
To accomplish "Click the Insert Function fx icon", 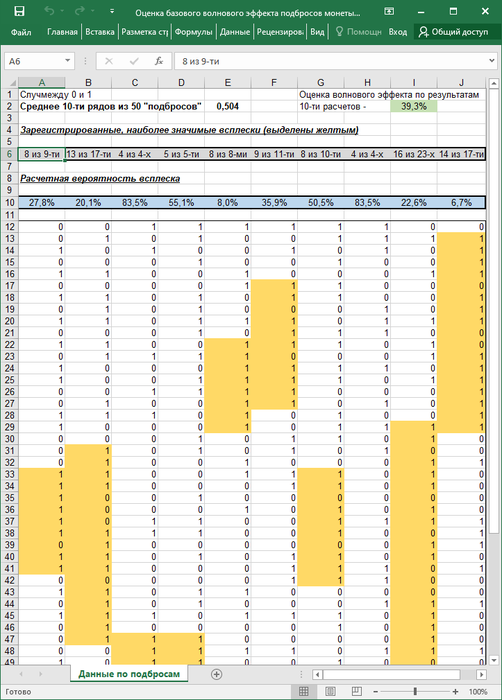I will (x=159, y=61).
